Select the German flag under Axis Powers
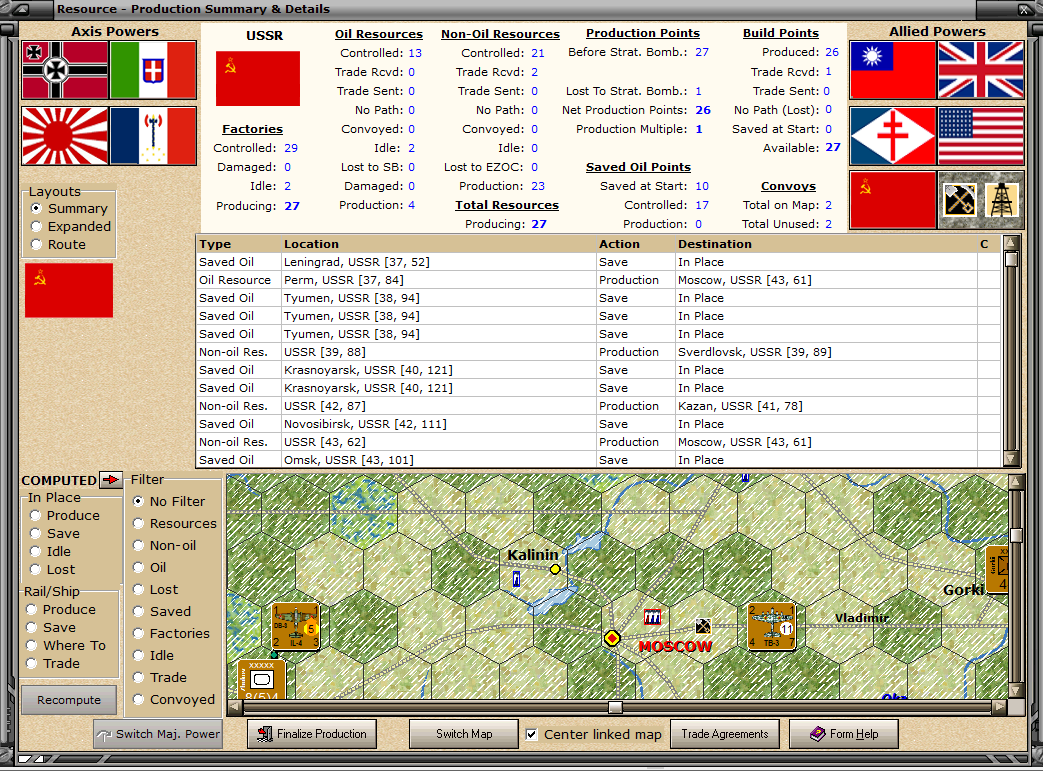The image size is (1043, 771). pos(65,70)
